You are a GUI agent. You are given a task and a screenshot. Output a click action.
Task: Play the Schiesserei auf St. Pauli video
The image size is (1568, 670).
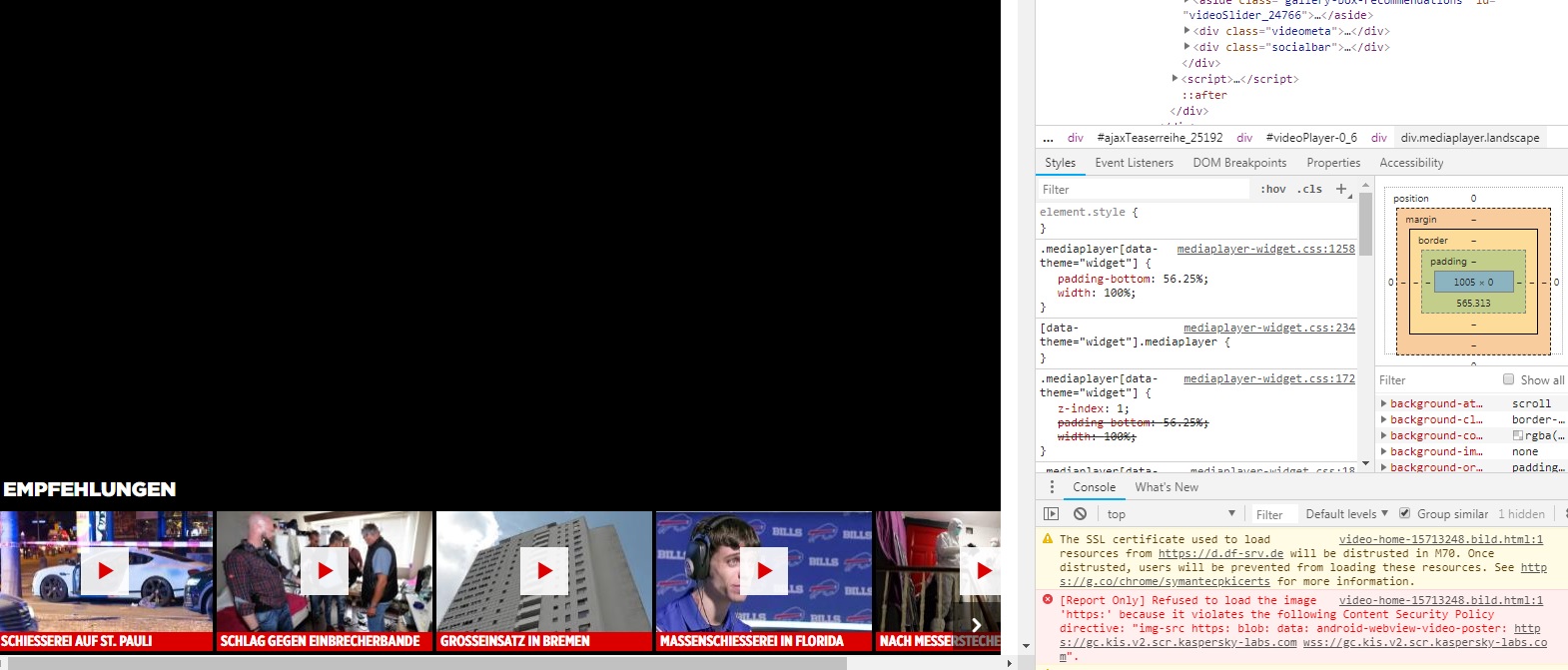click(105, 571)
